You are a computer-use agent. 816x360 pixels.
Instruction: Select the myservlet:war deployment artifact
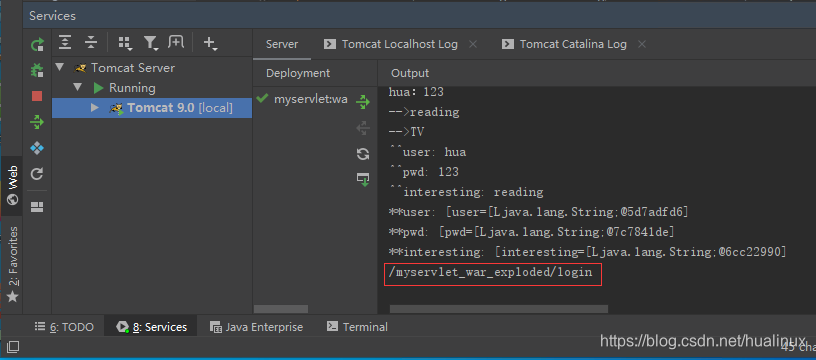302,99
